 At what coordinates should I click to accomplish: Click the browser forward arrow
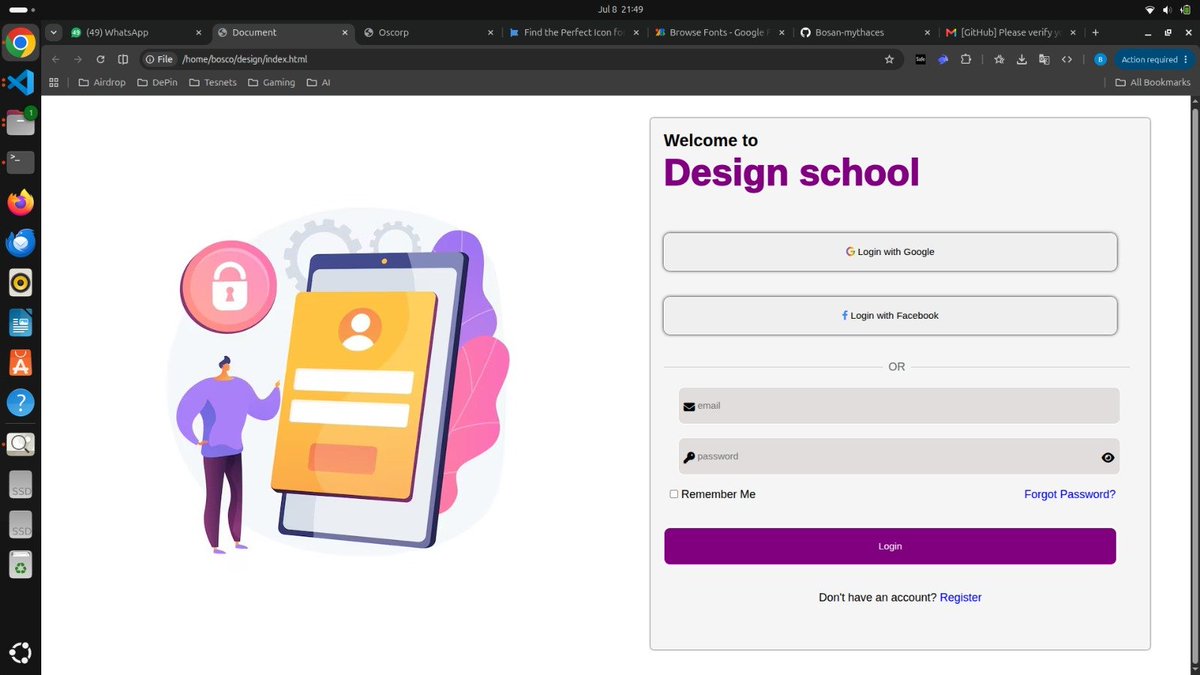[x=78, y=59]
